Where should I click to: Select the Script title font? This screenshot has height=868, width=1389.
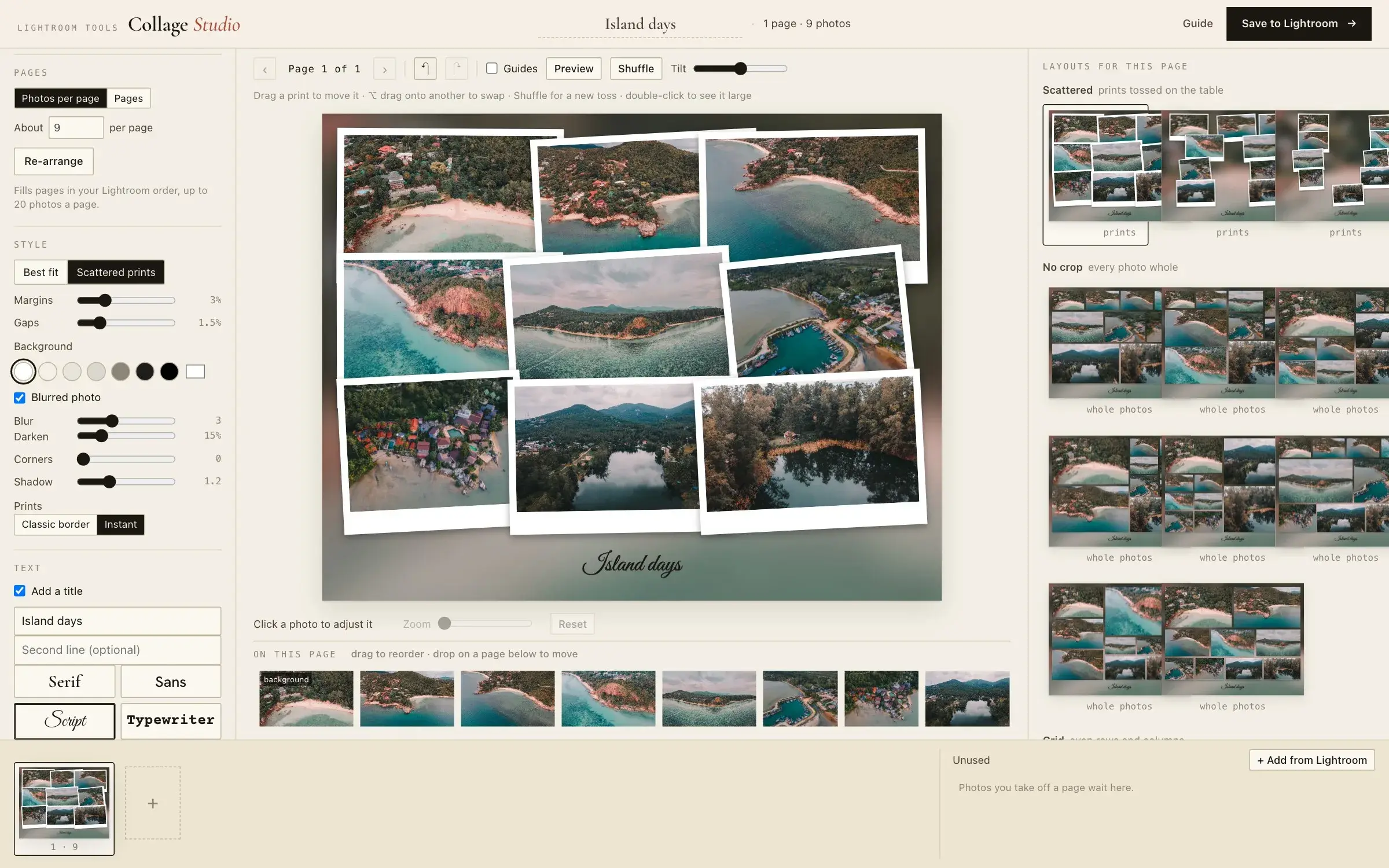(x=65, y=720)
